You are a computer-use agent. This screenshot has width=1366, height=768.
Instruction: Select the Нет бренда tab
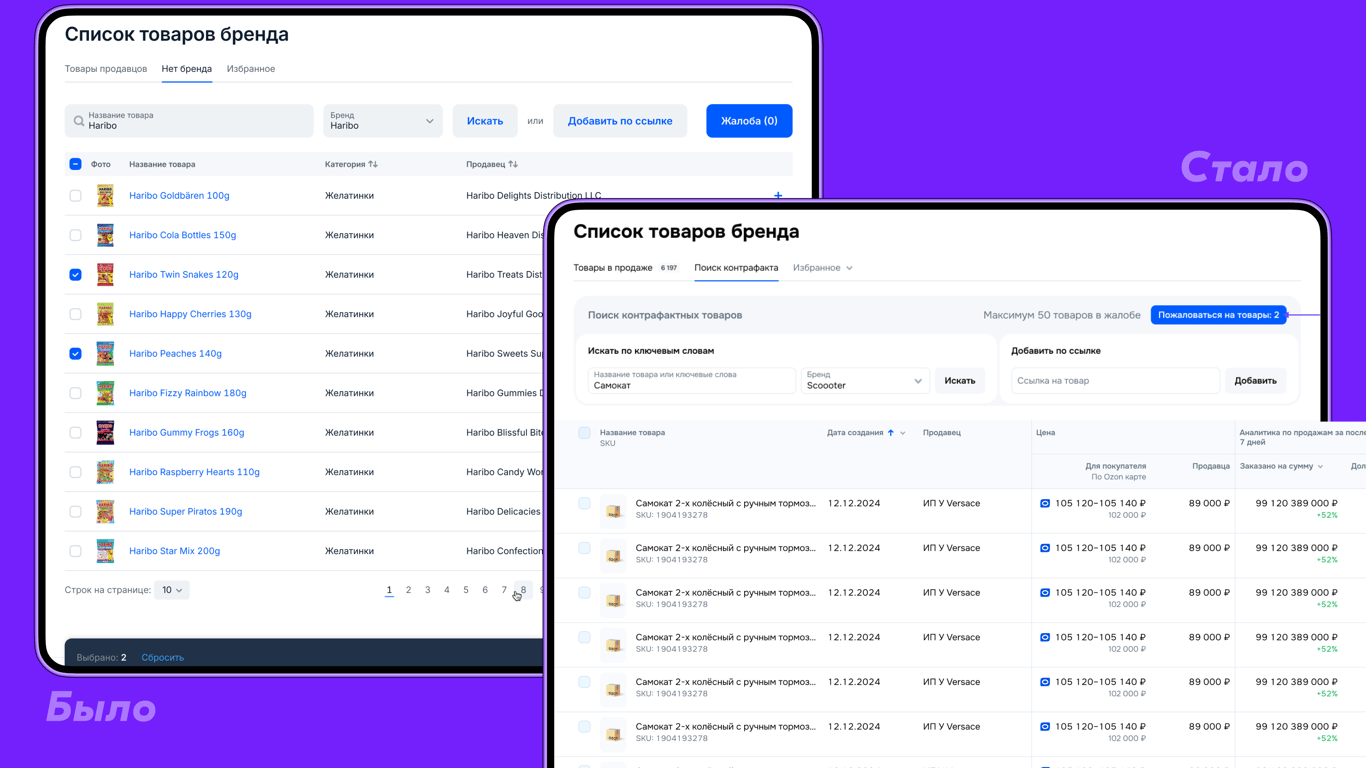pos(187,69)
